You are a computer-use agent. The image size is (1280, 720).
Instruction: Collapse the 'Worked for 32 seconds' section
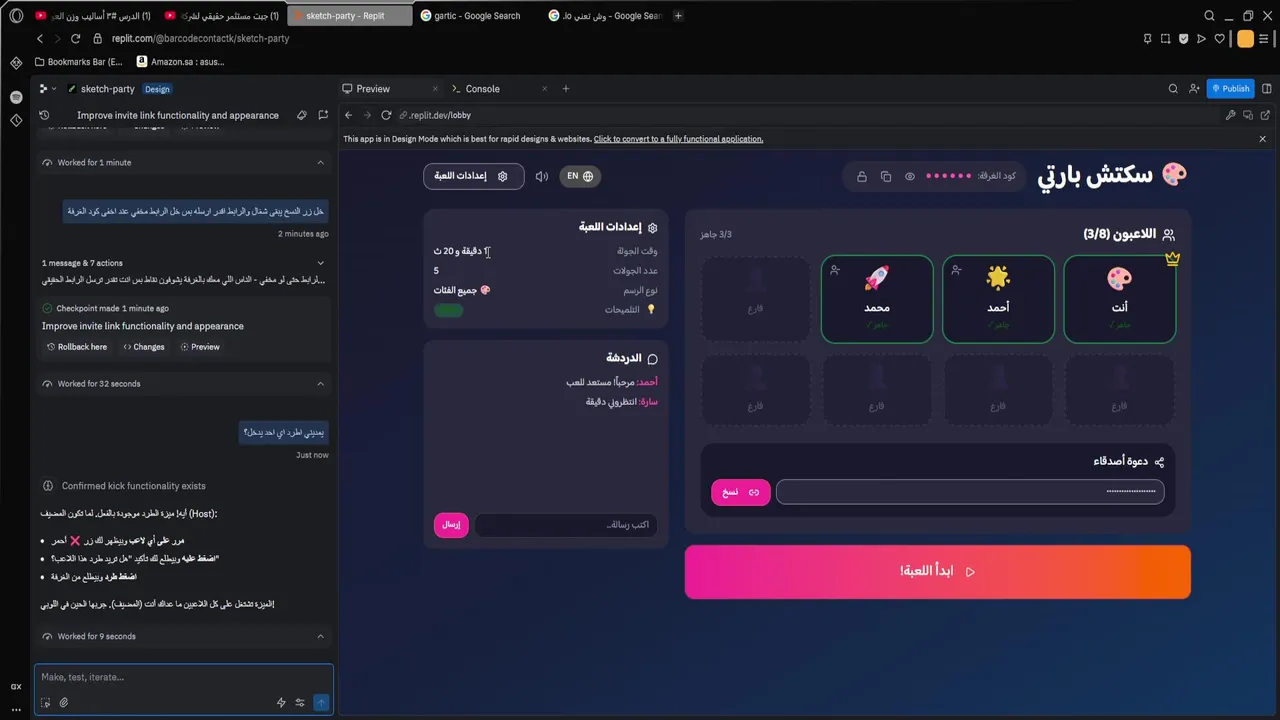(x=321, y=384)
